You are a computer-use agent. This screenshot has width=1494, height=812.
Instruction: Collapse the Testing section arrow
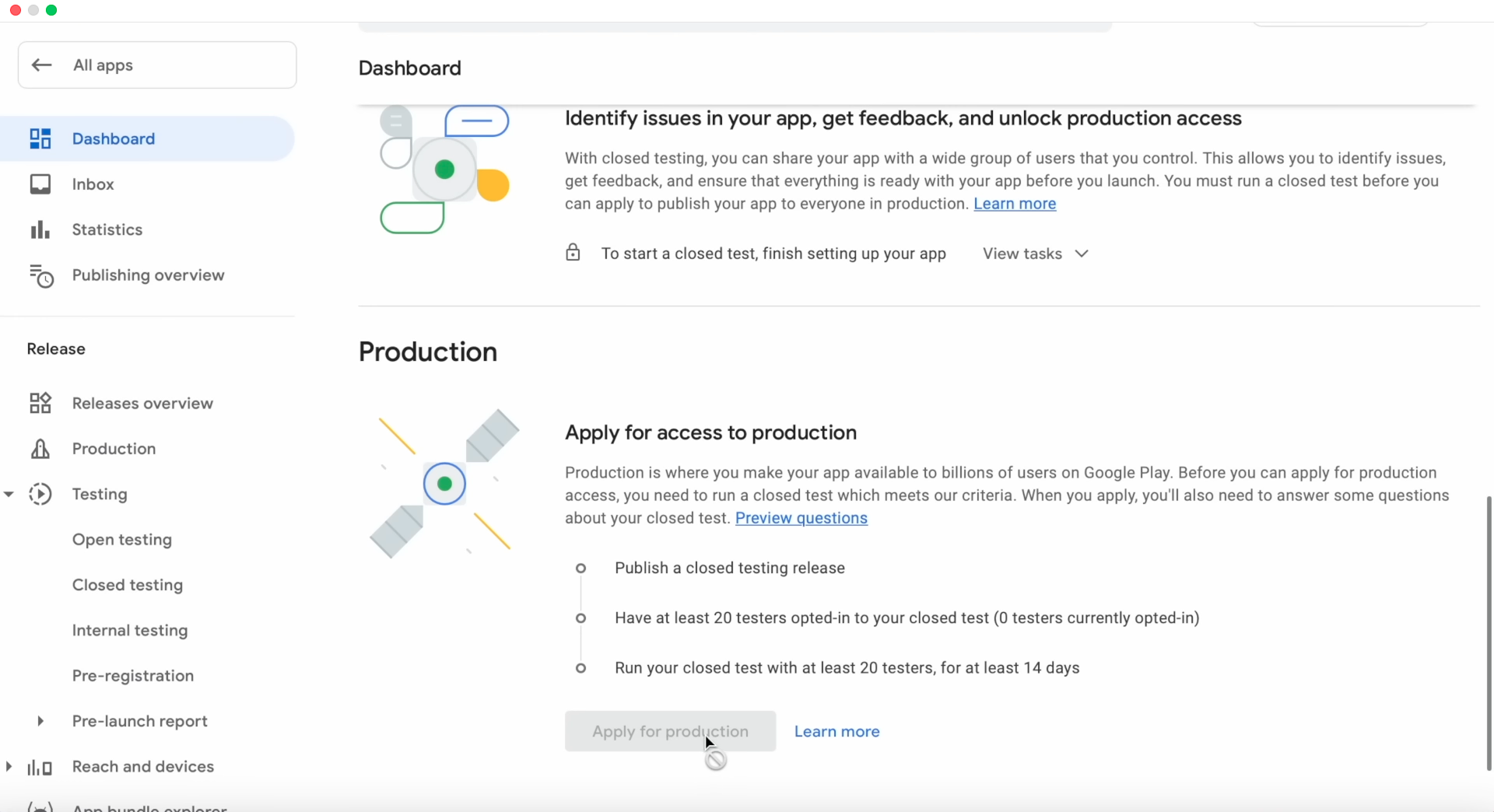tap(9, 494)
